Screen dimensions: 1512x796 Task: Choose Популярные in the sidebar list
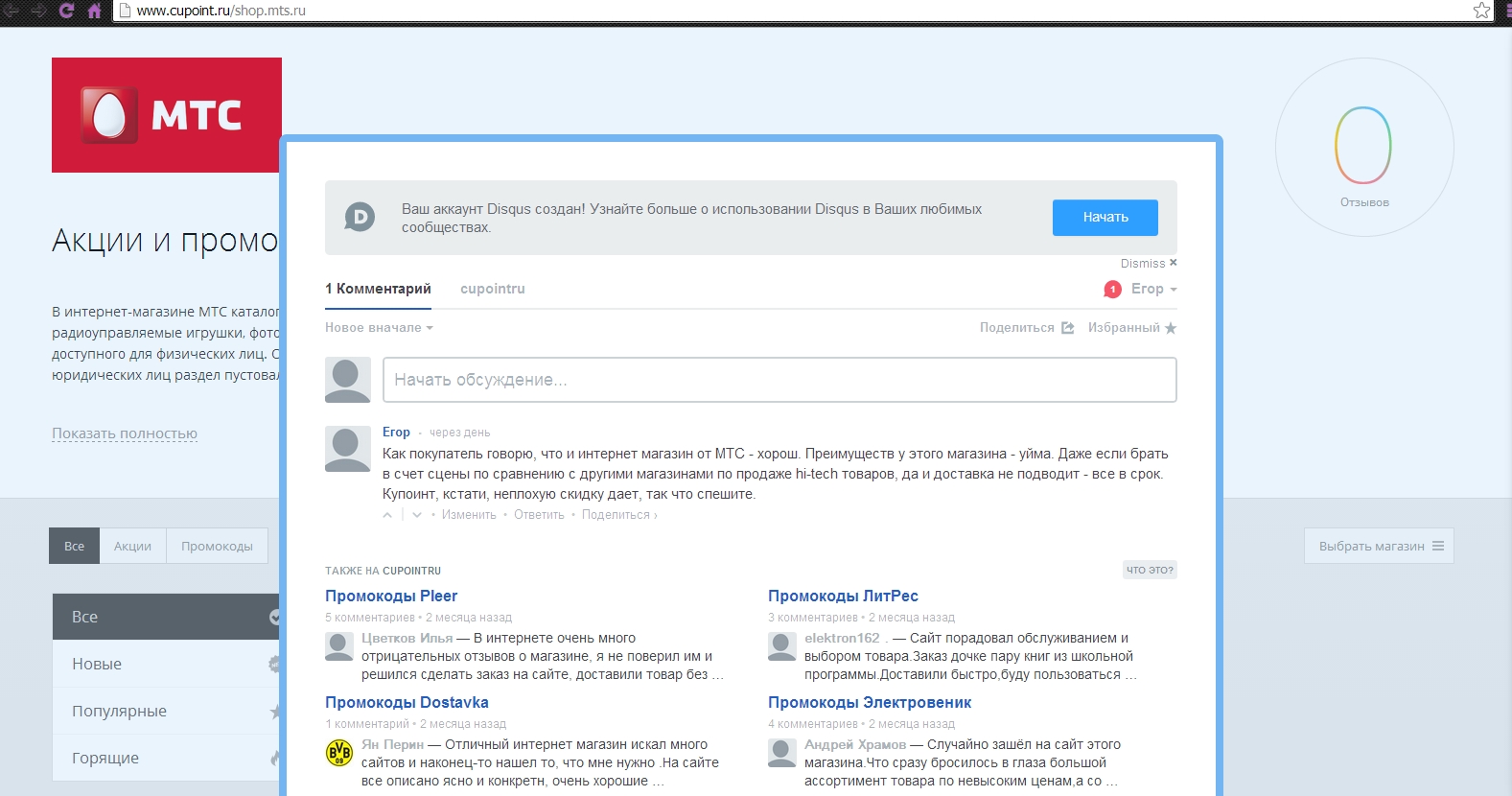click(167, 711)
